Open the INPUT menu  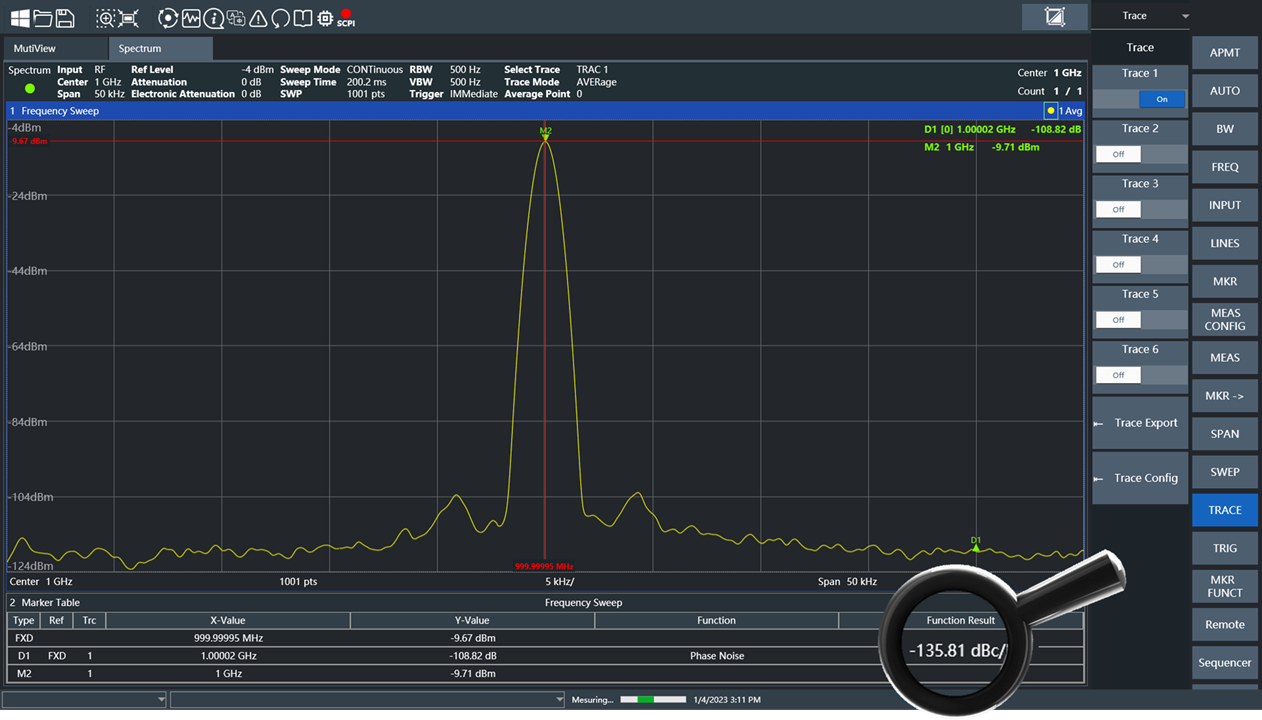pyautogui.click(x=1225, y=205)
